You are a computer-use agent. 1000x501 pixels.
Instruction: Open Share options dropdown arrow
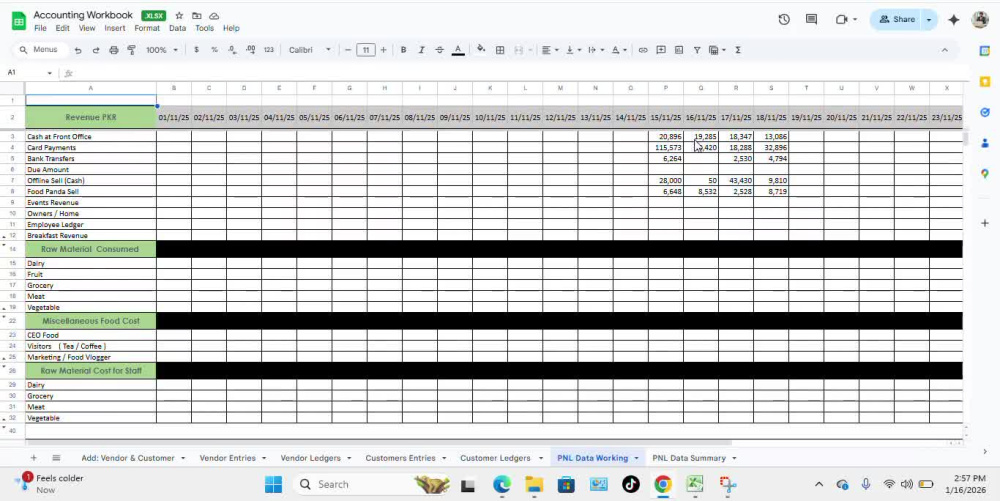pos(929,20)
